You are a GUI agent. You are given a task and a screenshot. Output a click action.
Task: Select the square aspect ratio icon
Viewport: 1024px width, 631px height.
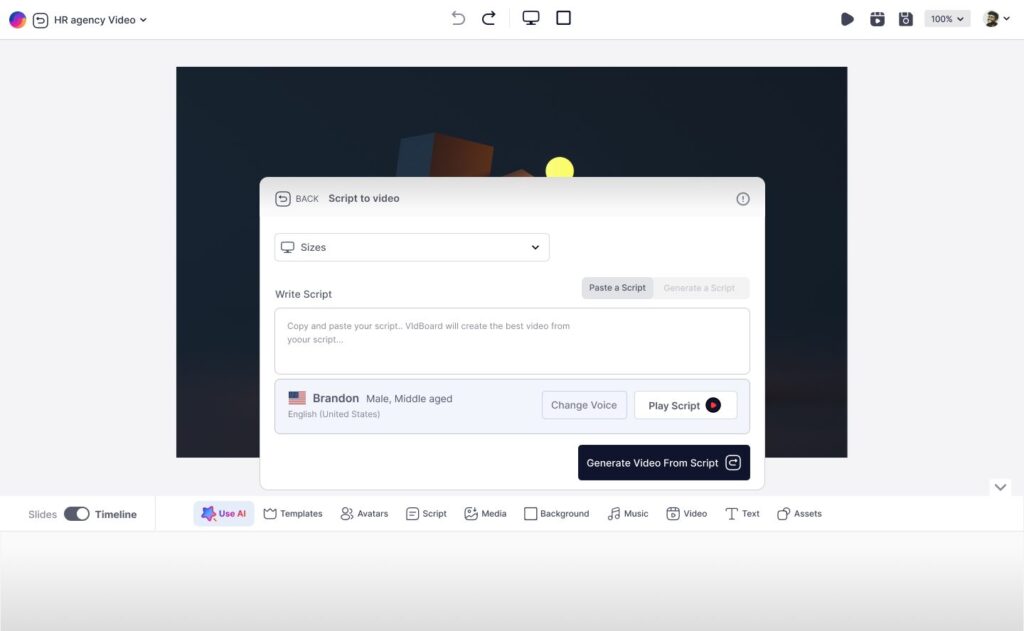(564, 18)
